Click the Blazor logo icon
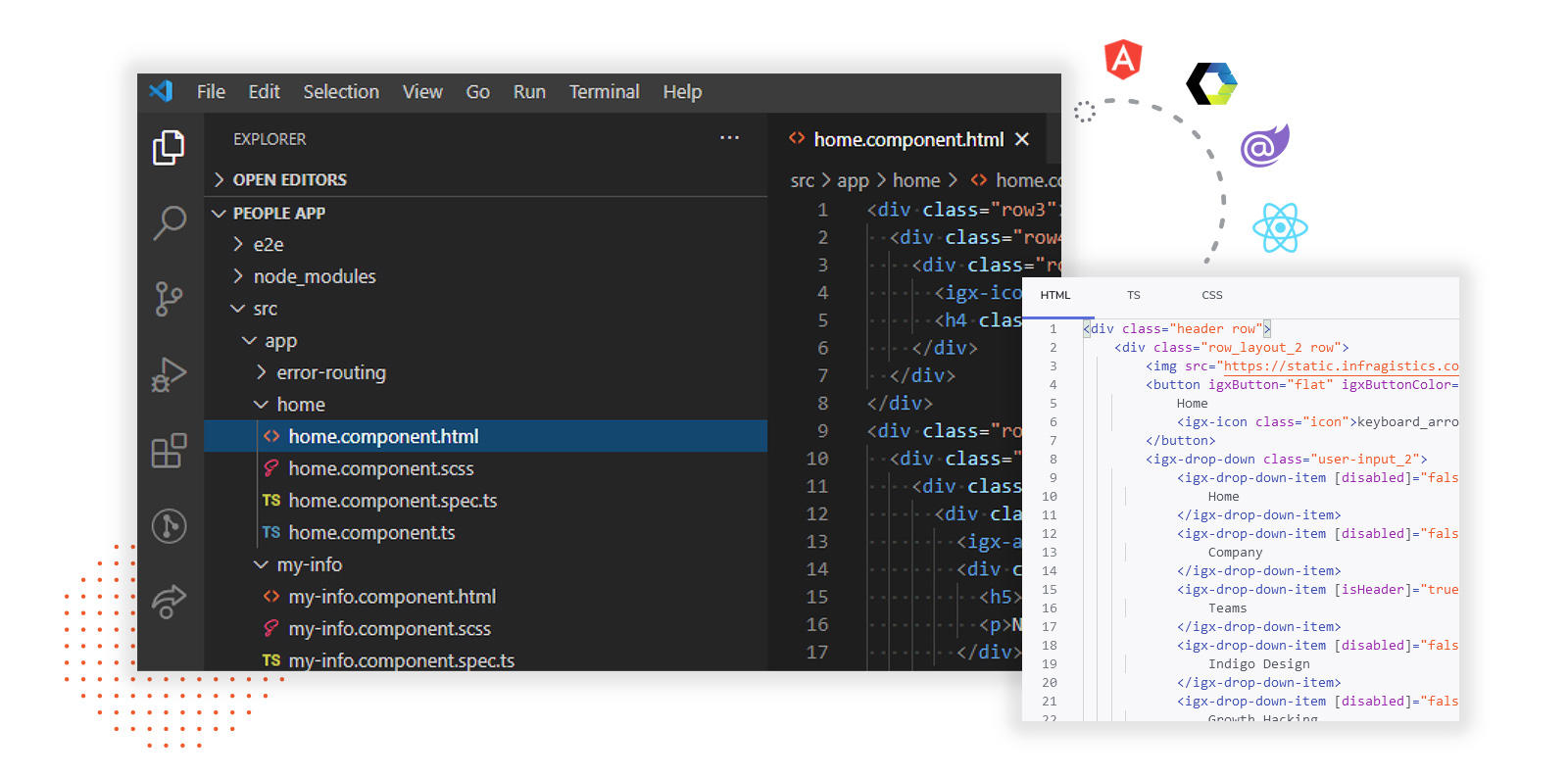Screen dimensions: 1568x778 pyautogui.click(x=1264, y=146)
